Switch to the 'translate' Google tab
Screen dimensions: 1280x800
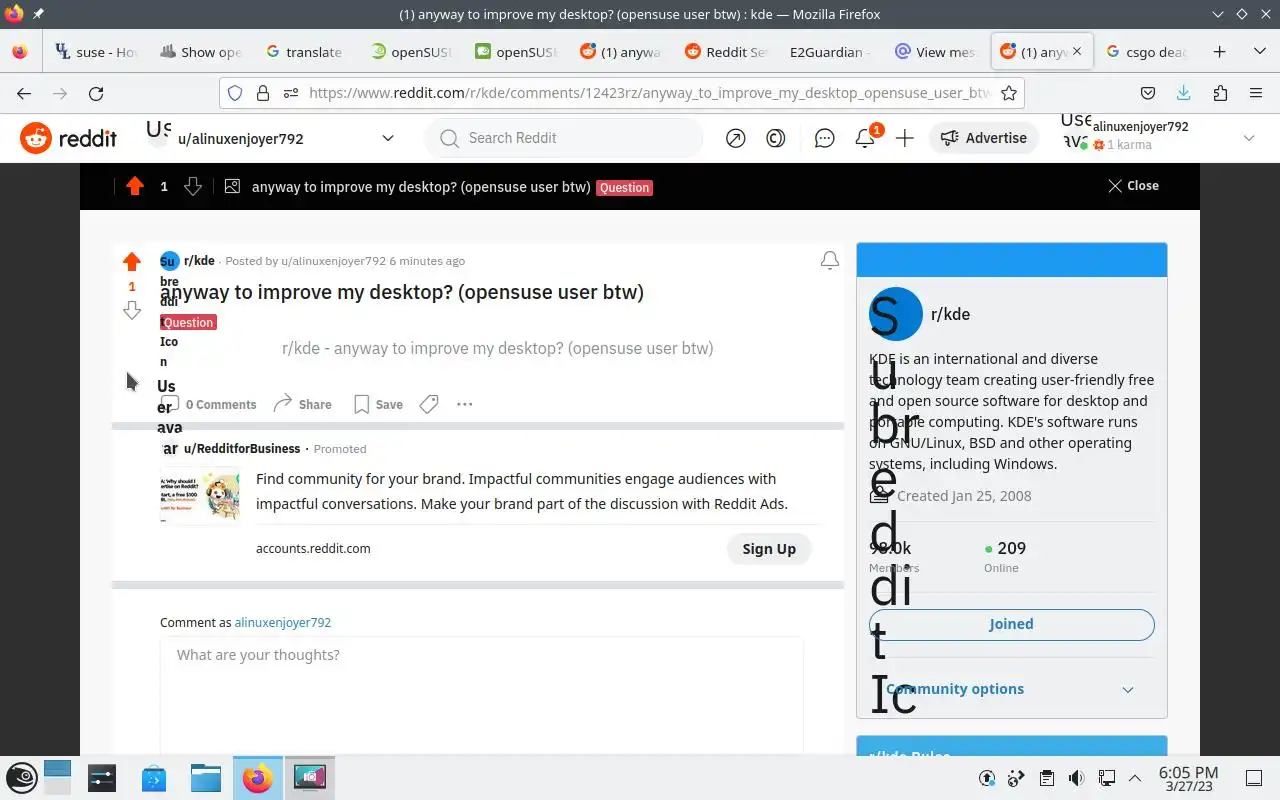click(x=304, y=52)
